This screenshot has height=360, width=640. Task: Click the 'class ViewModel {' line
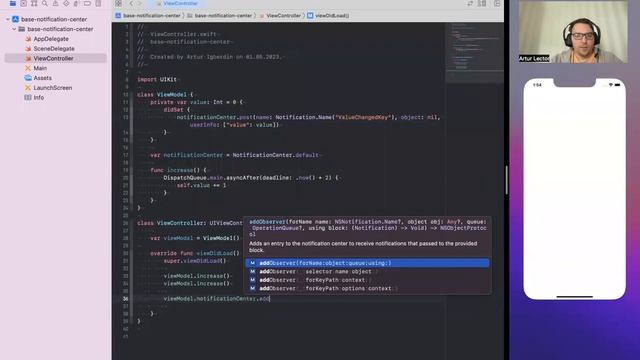point(165,94)
